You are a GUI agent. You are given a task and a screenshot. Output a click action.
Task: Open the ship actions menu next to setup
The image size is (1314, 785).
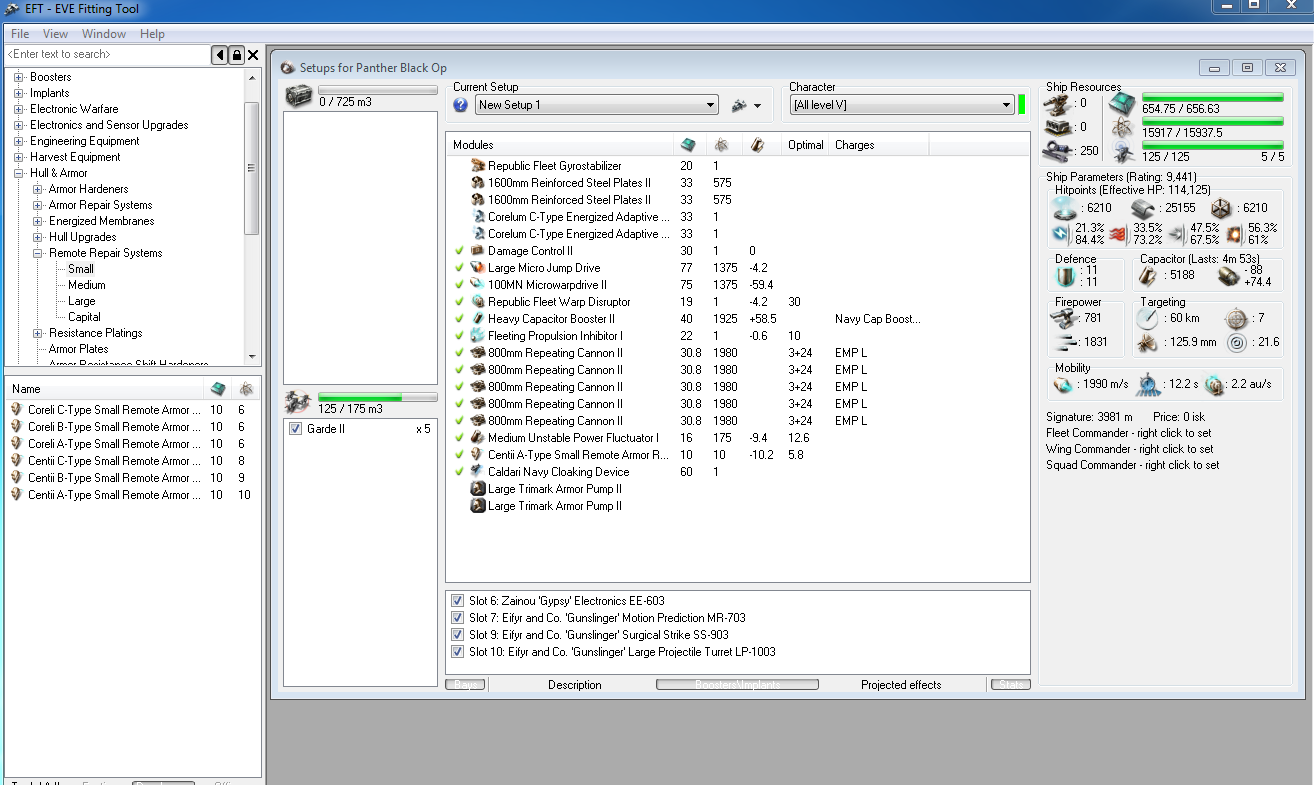[746, 105]
